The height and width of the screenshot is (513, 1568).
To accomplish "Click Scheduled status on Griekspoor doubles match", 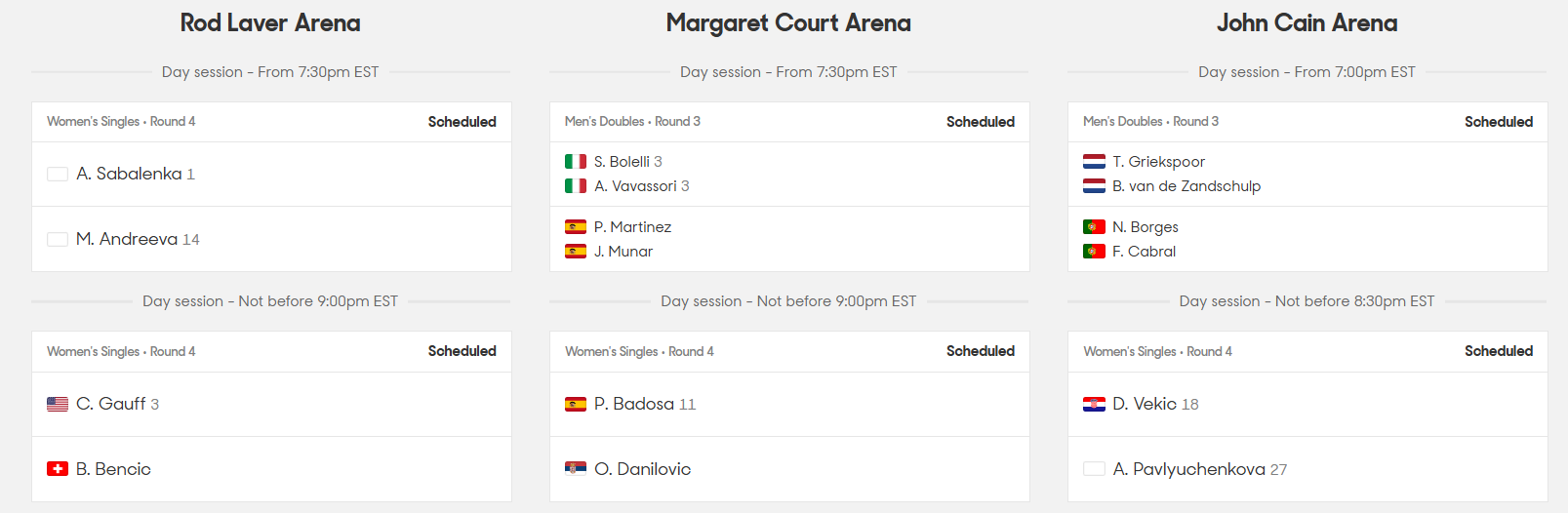I will coord(1498,122).
